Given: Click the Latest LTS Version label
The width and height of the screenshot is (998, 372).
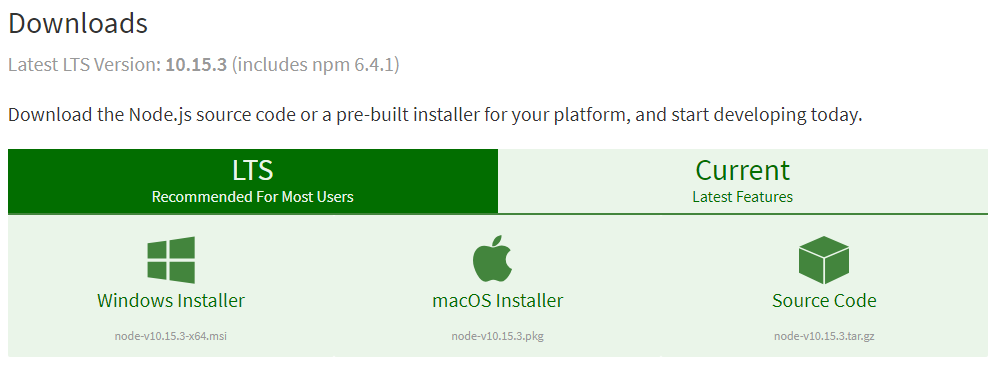Looking at the screenshot, I should tap(85, 65).
